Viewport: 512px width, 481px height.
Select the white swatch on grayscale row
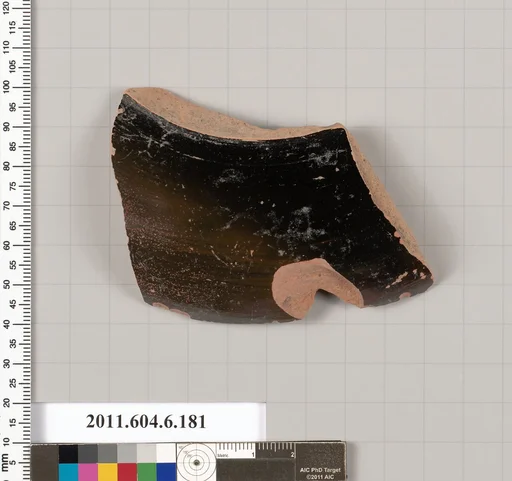[166, 454]
